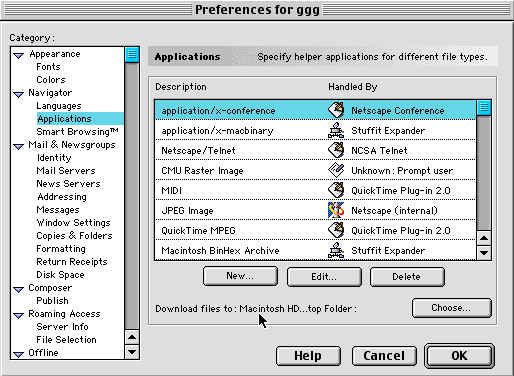
Task: Select the Messages category
Action: tap(58, 210)
